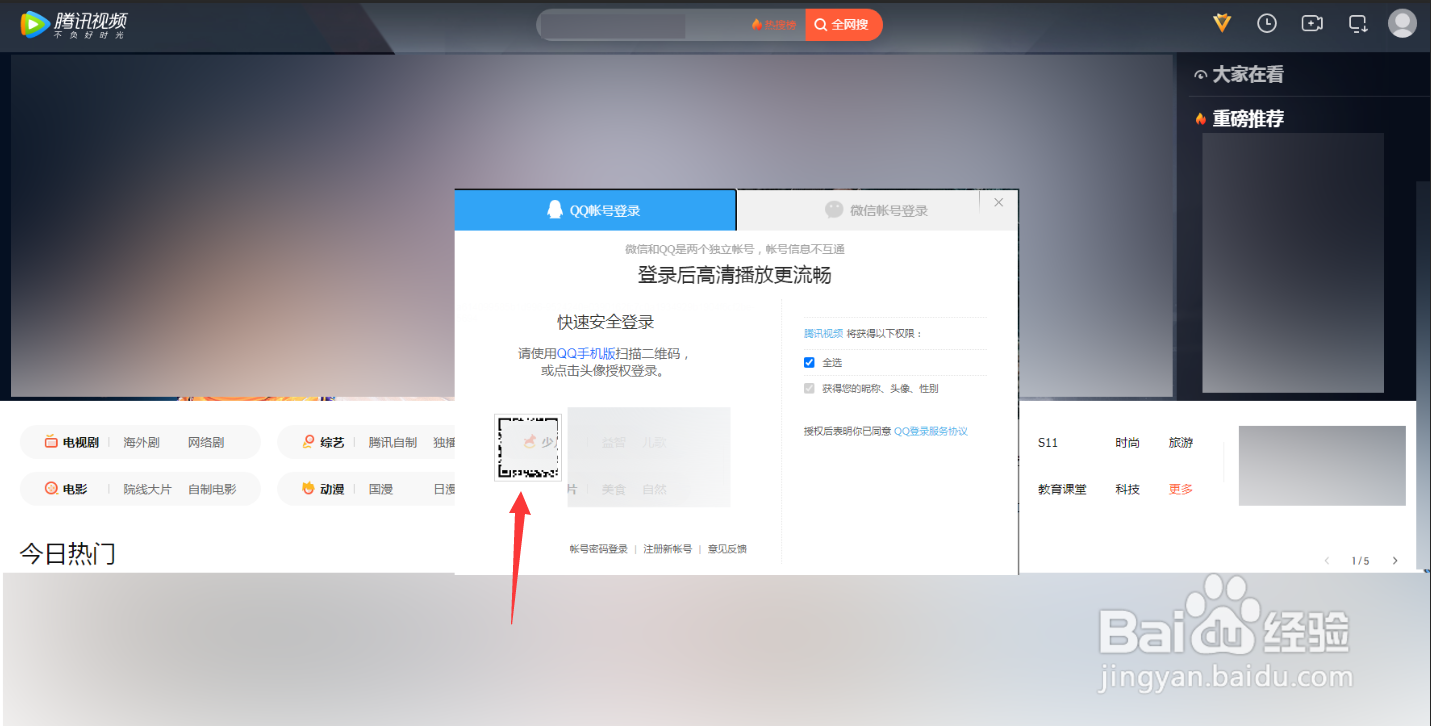Open the 动漫 category
This screenshot has width=1431, height=726.
tap(323, 489)
